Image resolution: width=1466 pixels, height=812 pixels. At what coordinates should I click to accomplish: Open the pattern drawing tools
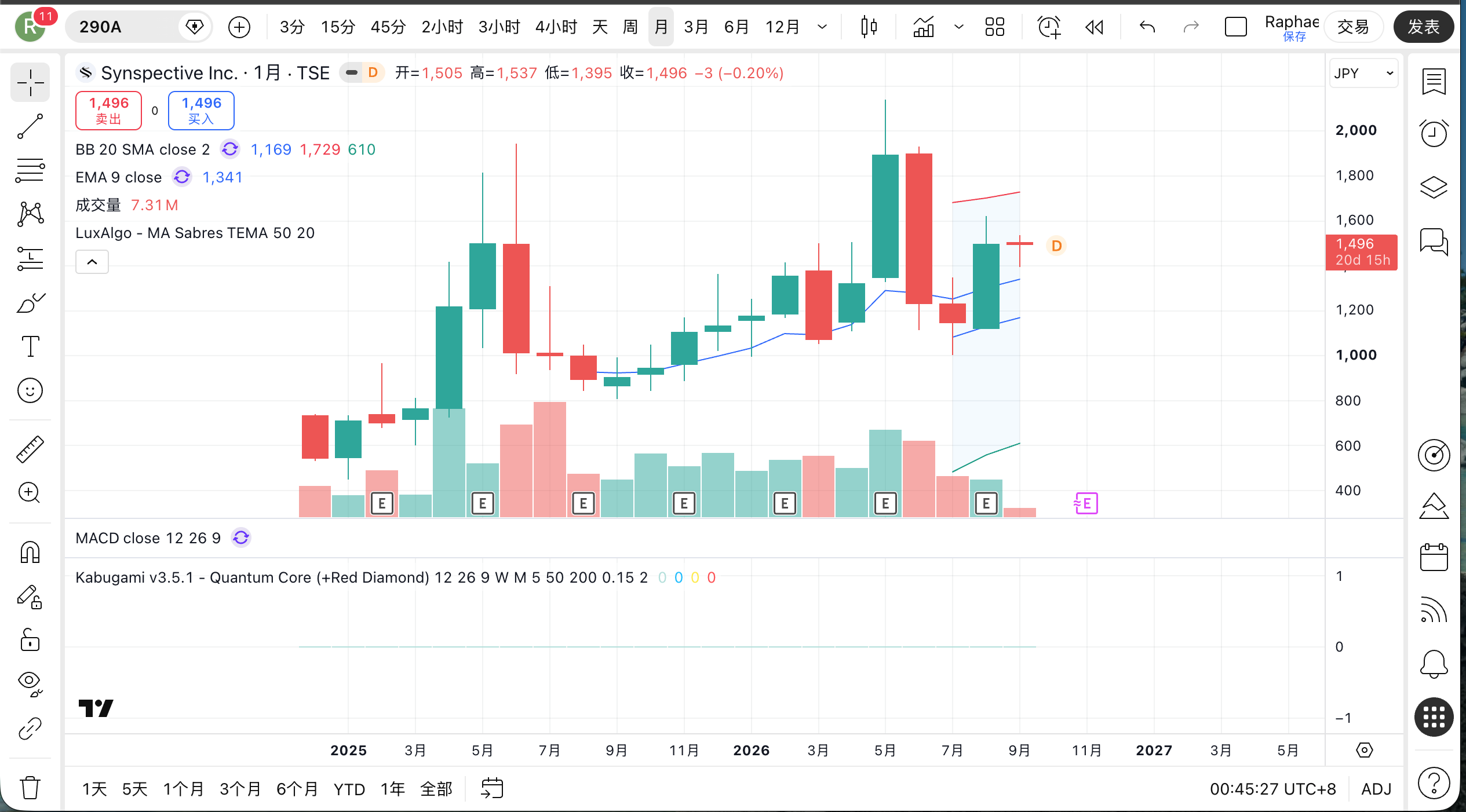click(x=30, y=214)
